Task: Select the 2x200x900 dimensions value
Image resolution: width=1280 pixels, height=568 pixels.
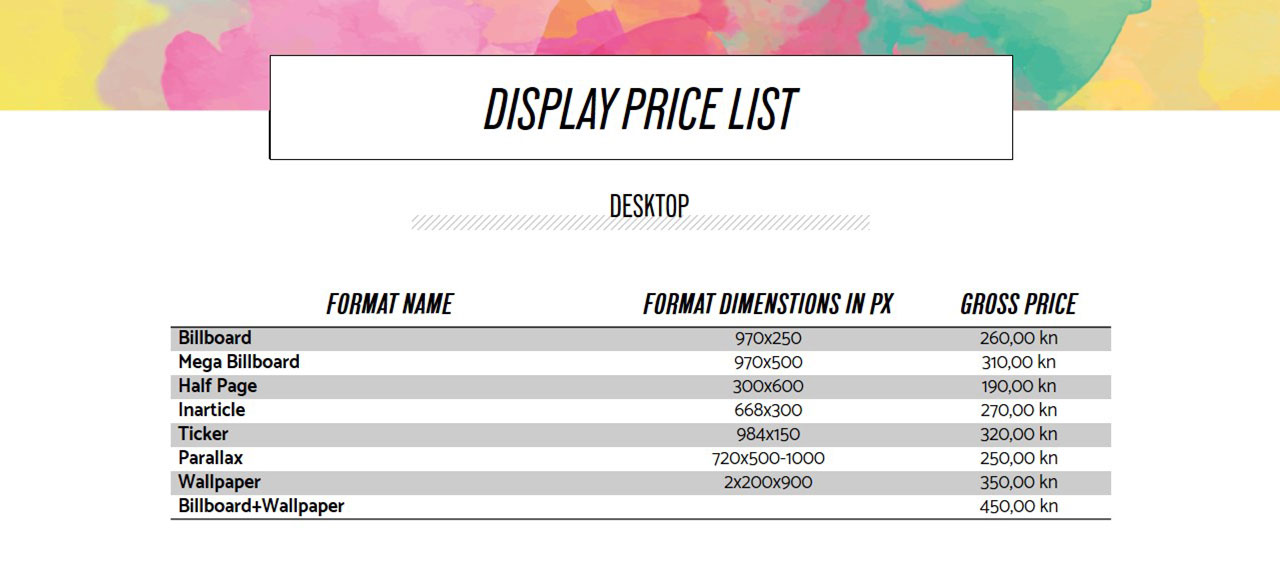Action: [768, 482]
